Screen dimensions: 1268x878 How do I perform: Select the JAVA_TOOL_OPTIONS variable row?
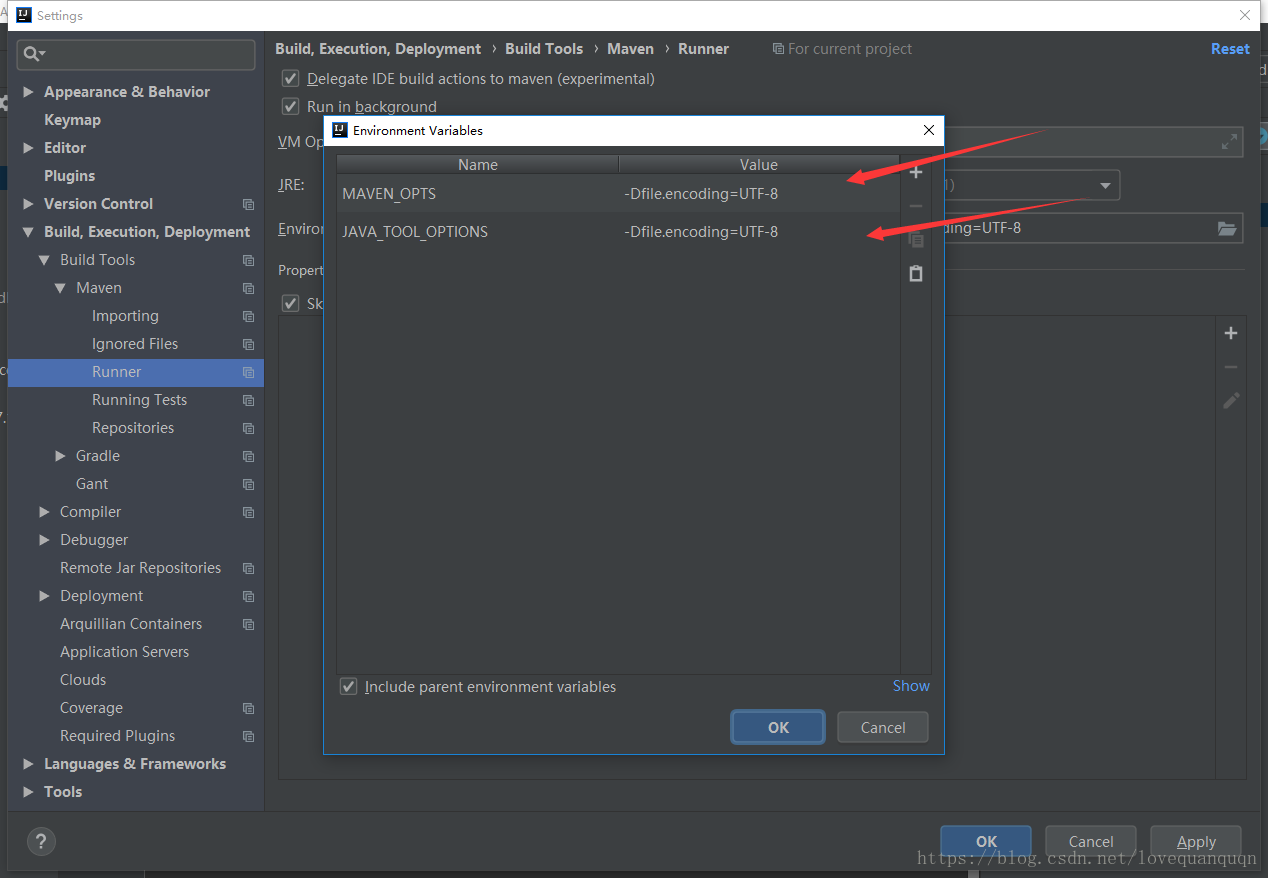618,232
